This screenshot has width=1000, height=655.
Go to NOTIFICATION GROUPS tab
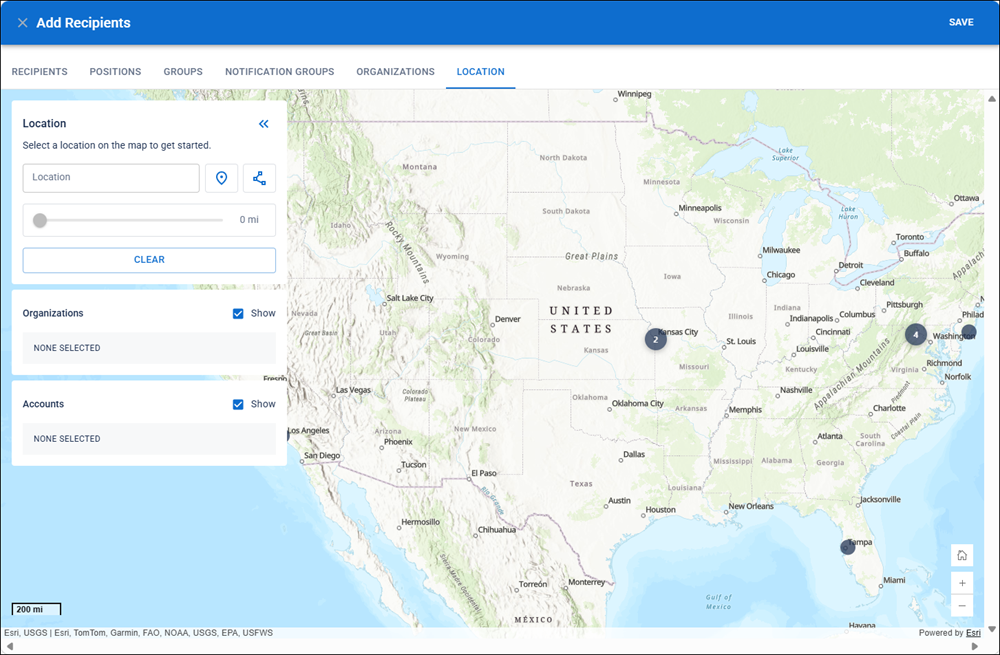pyautogui.click(x=279, y=71)
